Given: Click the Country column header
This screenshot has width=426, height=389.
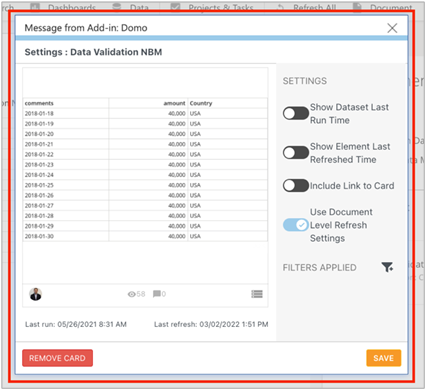Looking at the screenshot, I should tap(228, 103).
